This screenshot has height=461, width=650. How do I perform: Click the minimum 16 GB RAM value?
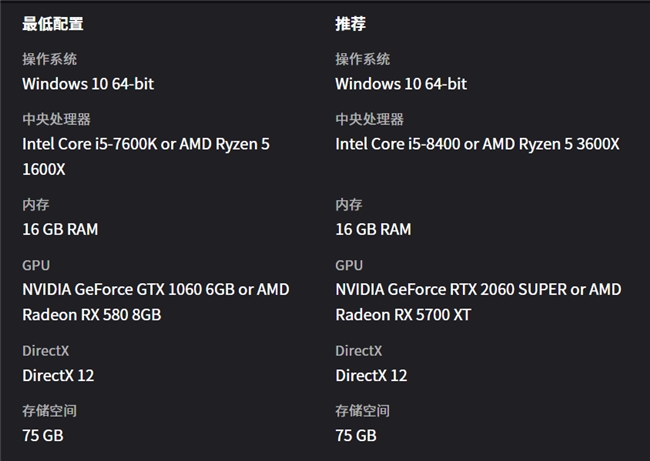(60, 229)
